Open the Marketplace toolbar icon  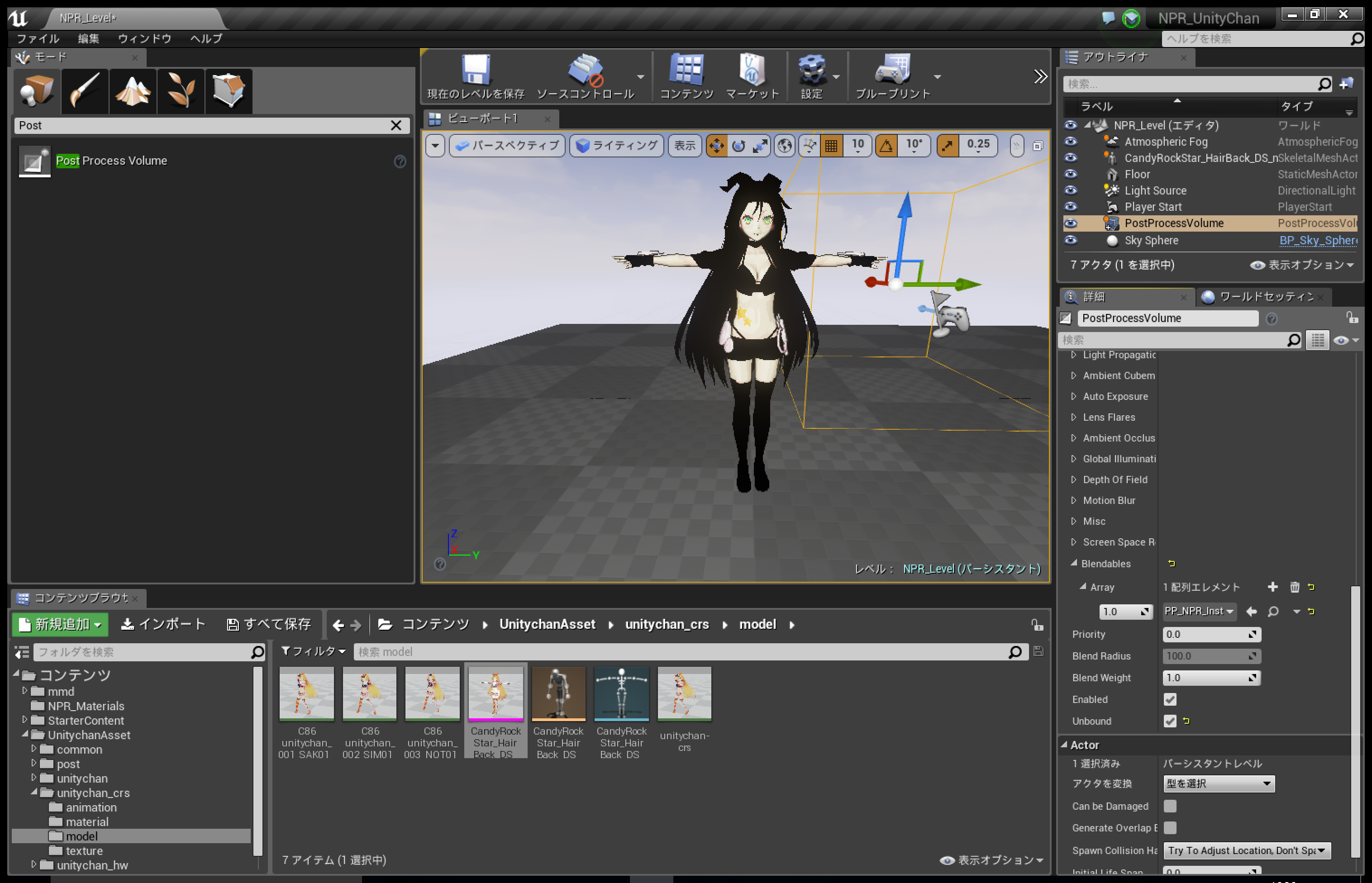coord(752,71)
